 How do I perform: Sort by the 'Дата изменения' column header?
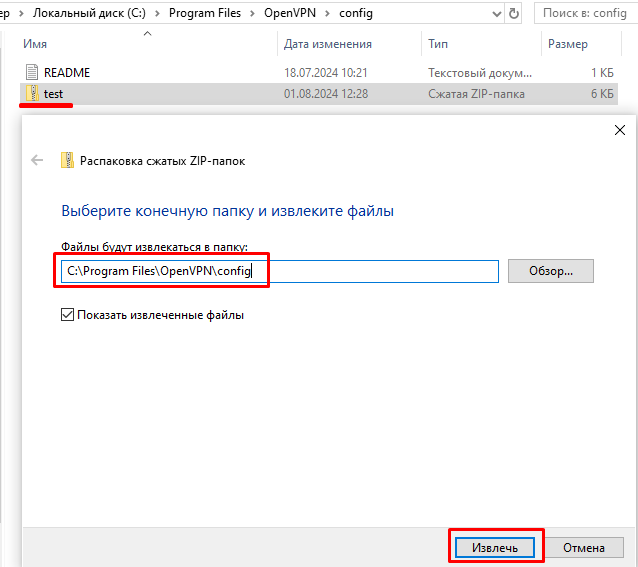(327, 44)
